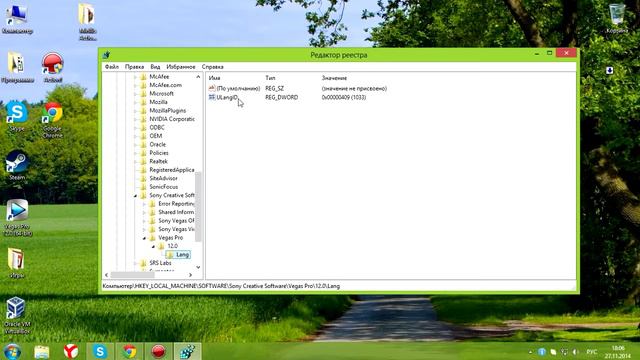Click the Значение column header

334,78
